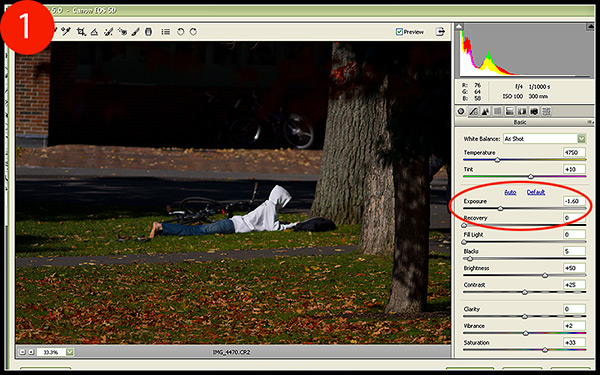Viewport: 600px width, 375px height.
Task: Select the Straighten tool
Action: click(94, 32)
